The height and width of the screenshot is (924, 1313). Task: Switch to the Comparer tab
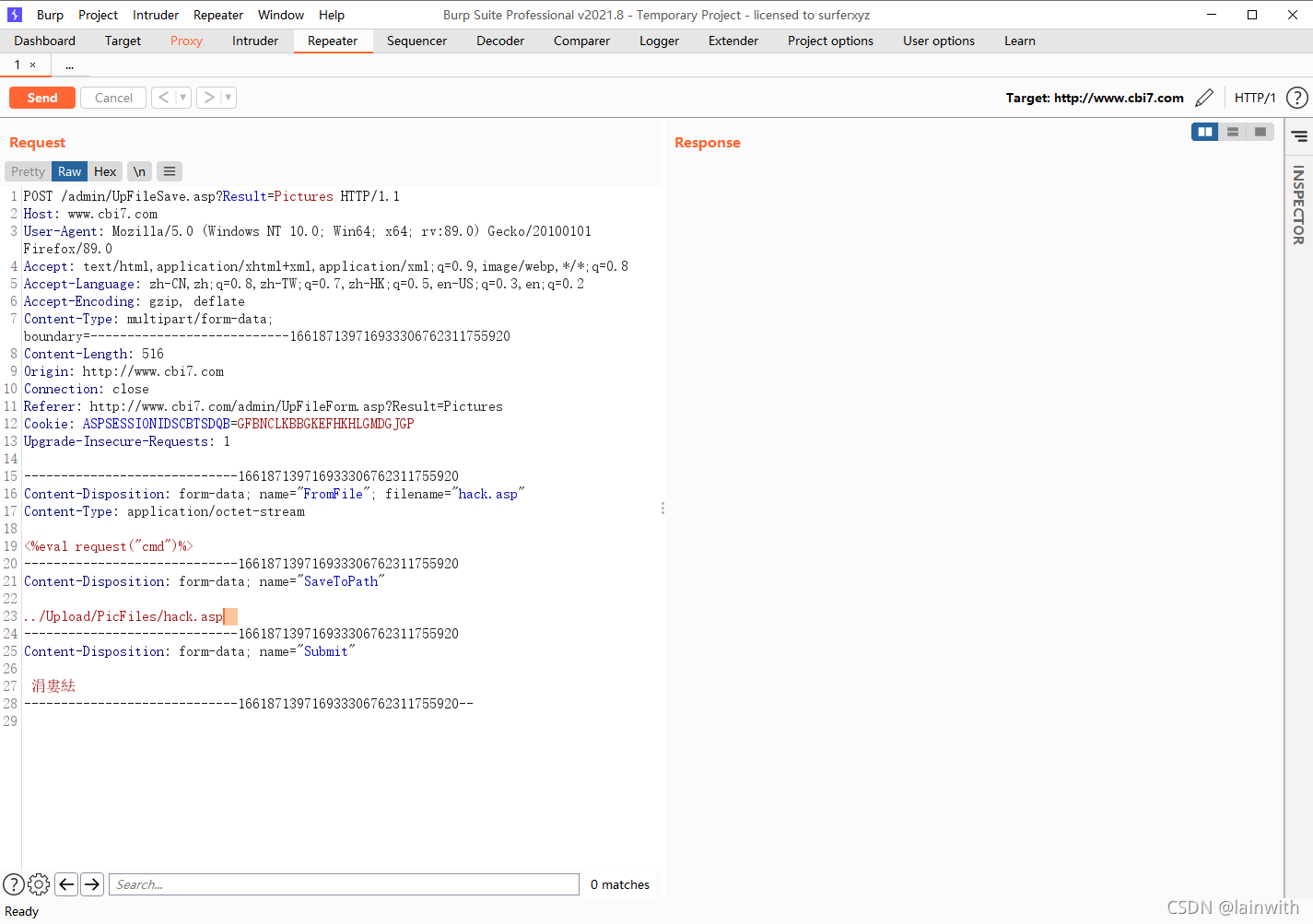point(581,41)
